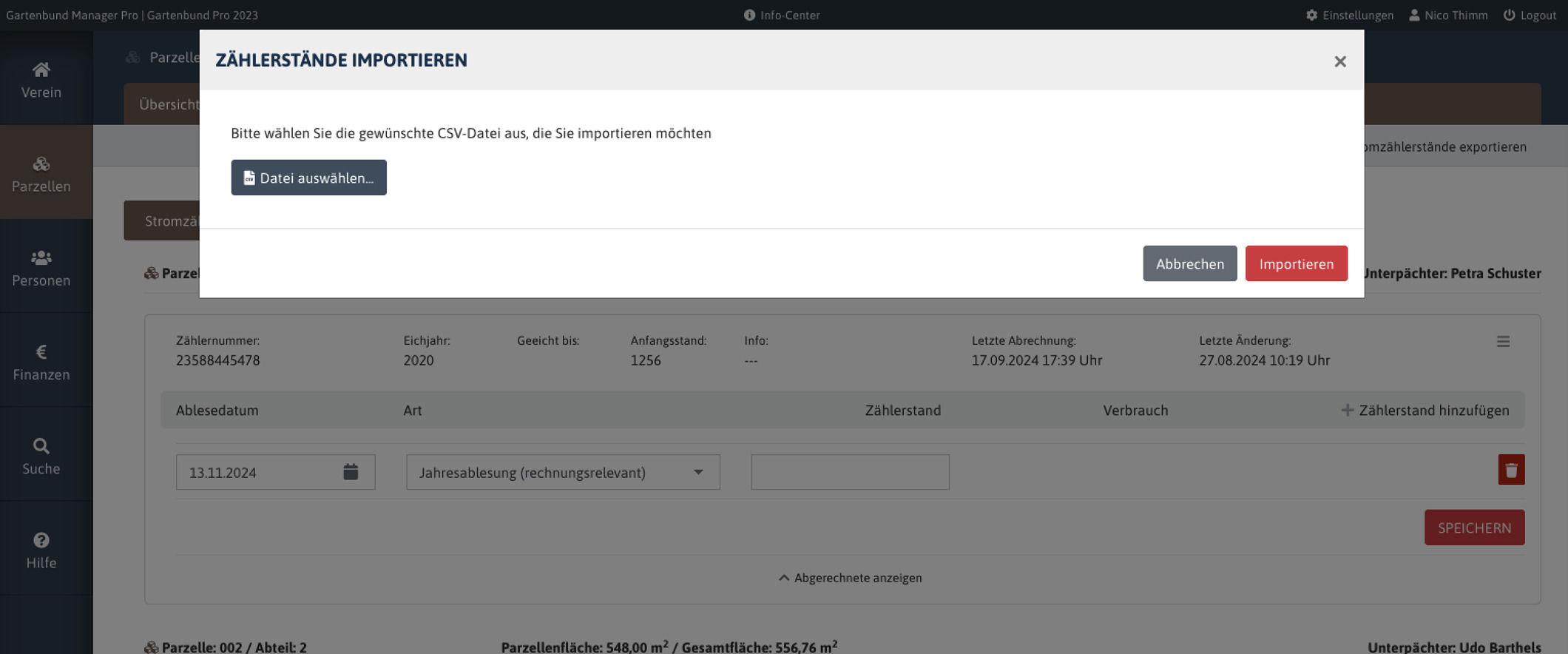Open the Verein home section
The height and width of the screenshot is (654, 1568).
(x=41, y=80)
